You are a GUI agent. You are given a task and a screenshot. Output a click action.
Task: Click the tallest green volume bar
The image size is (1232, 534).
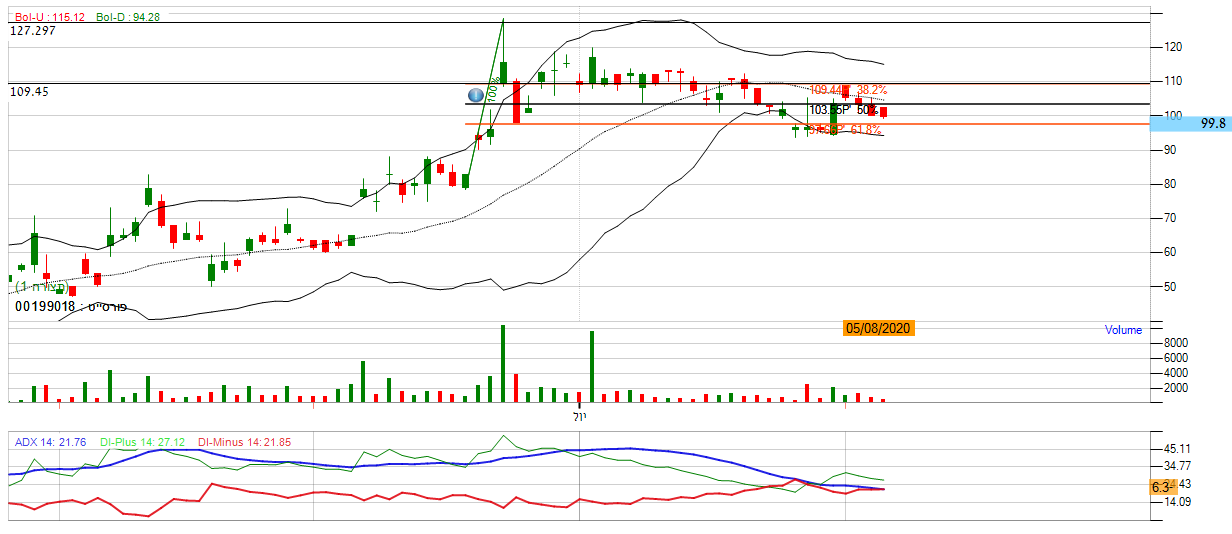[x=502, y=363]
